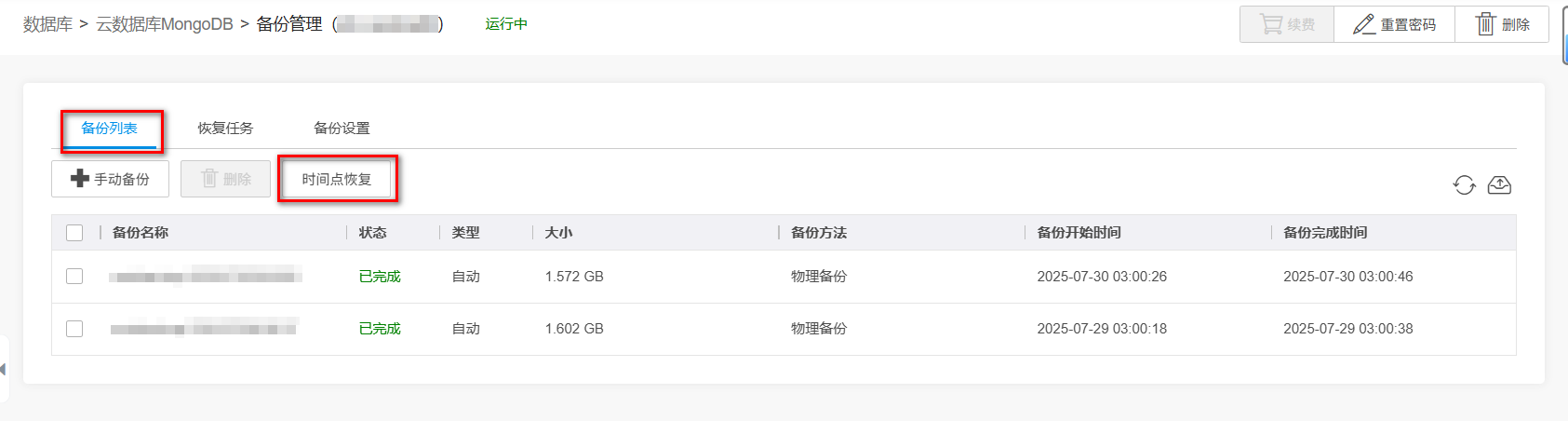Check the 2025-07-29 backup row checkbox

(74, 329)
